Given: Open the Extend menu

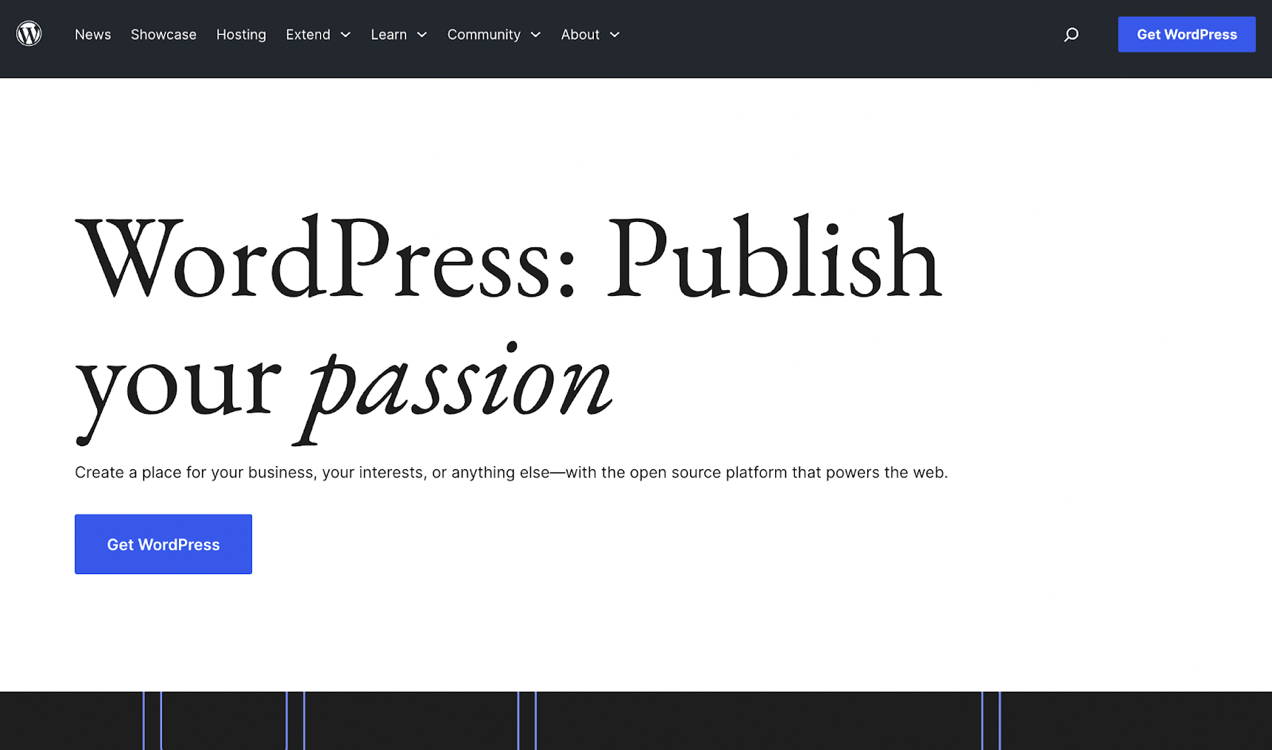Looking at the screenshot, I should 308,34.
